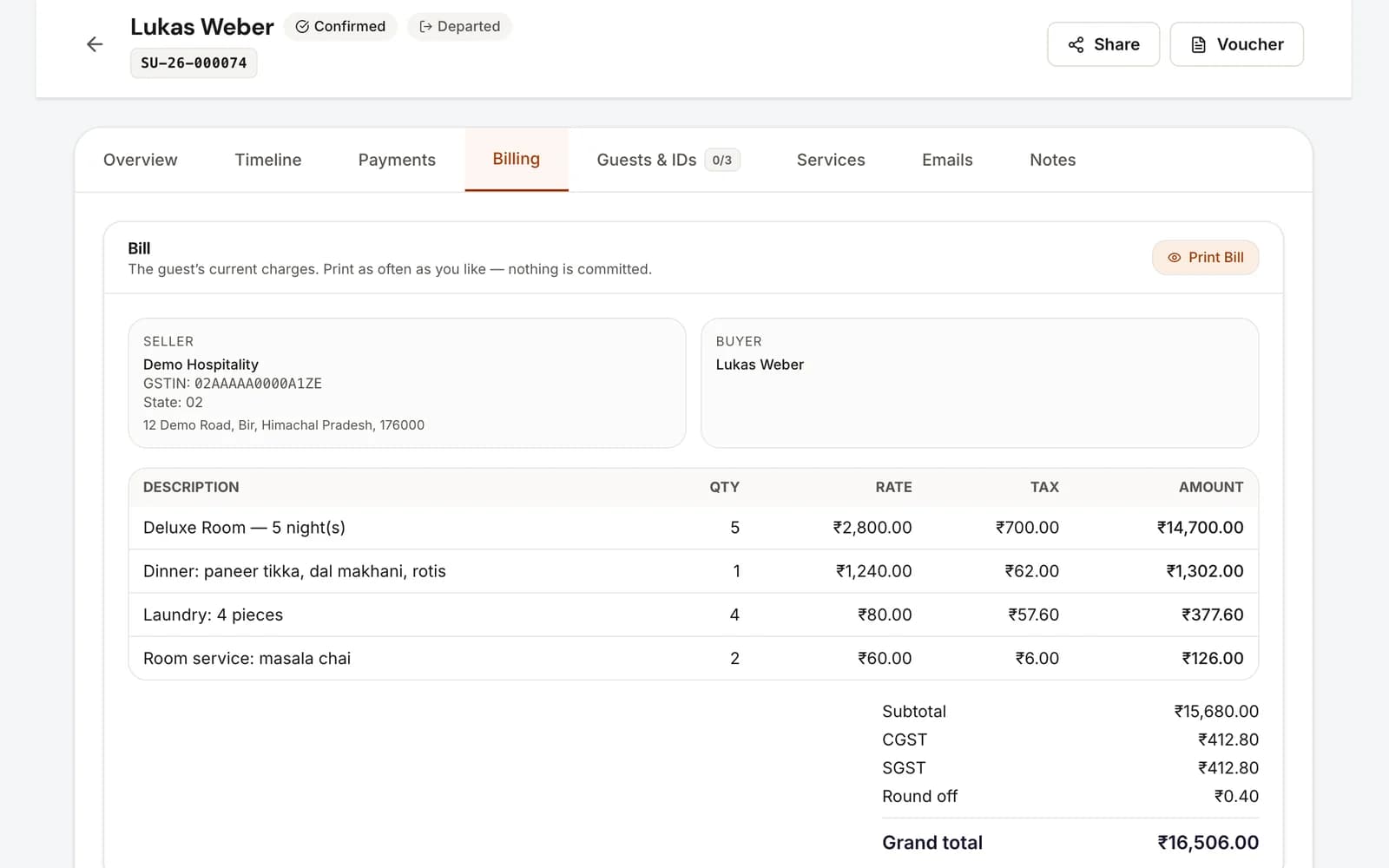Click the AMOUNT column header
The image size is (1389, 868).
point(1211,487)
